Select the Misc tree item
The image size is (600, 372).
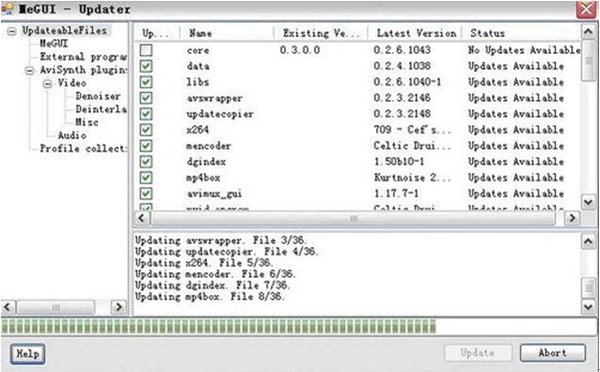(87, 122)
